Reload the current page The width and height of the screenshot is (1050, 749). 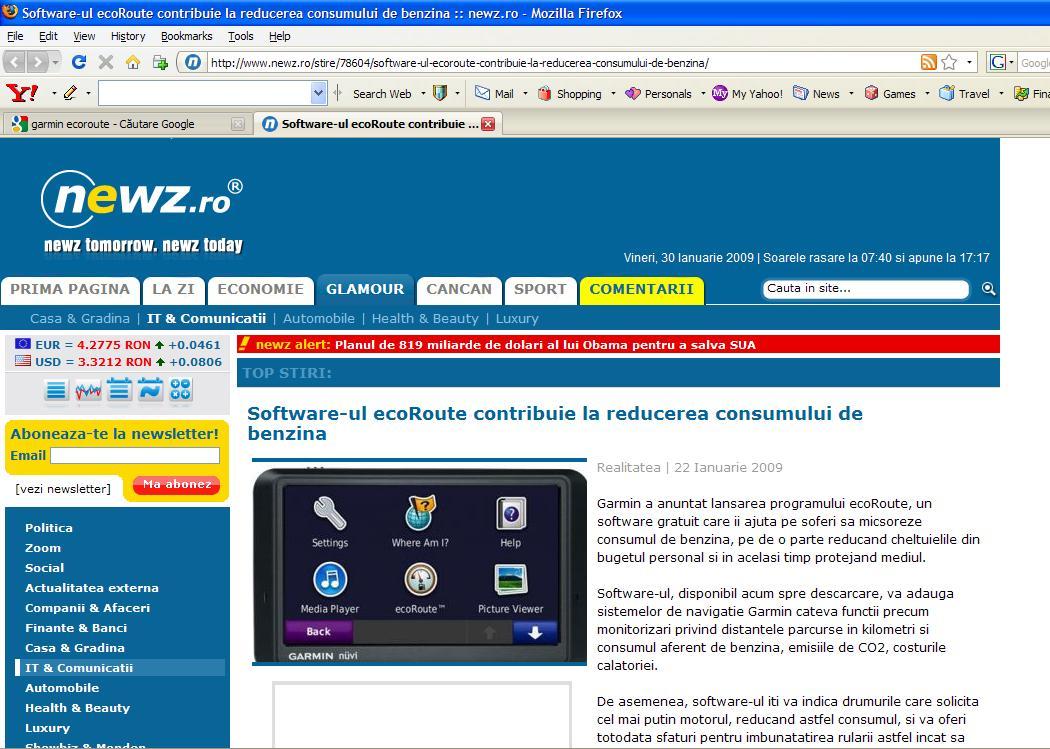coord(79,62)
